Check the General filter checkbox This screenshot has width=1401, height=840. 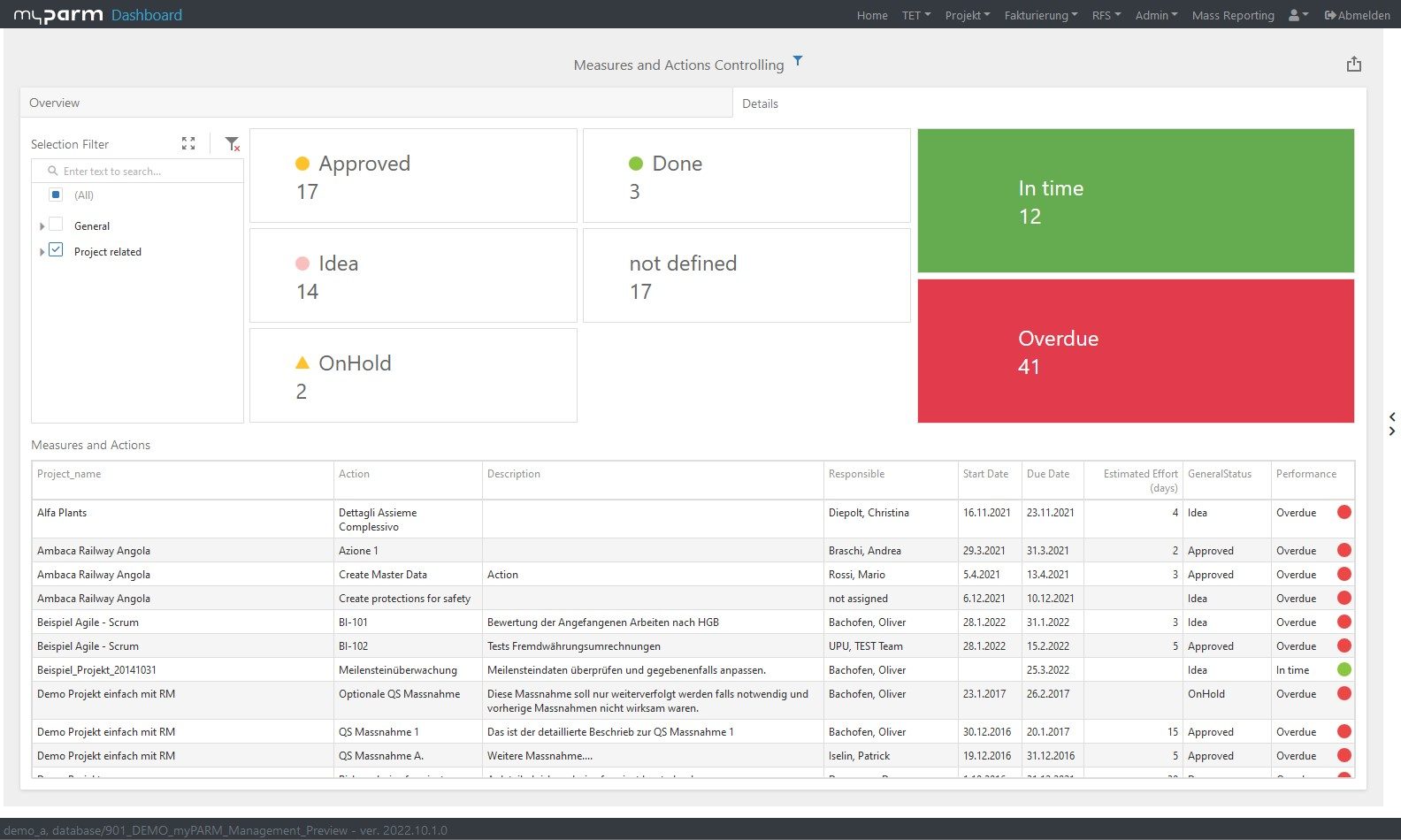56,225
